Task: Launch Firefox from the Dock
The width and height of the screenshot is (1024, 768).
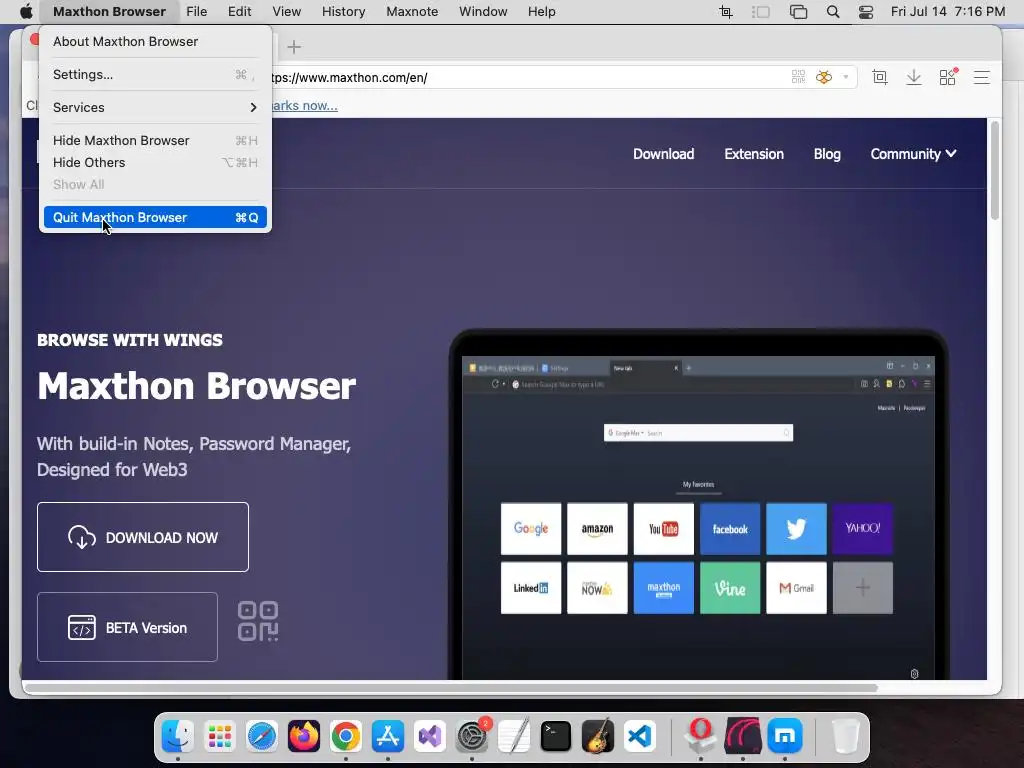Action: [304, 737]
